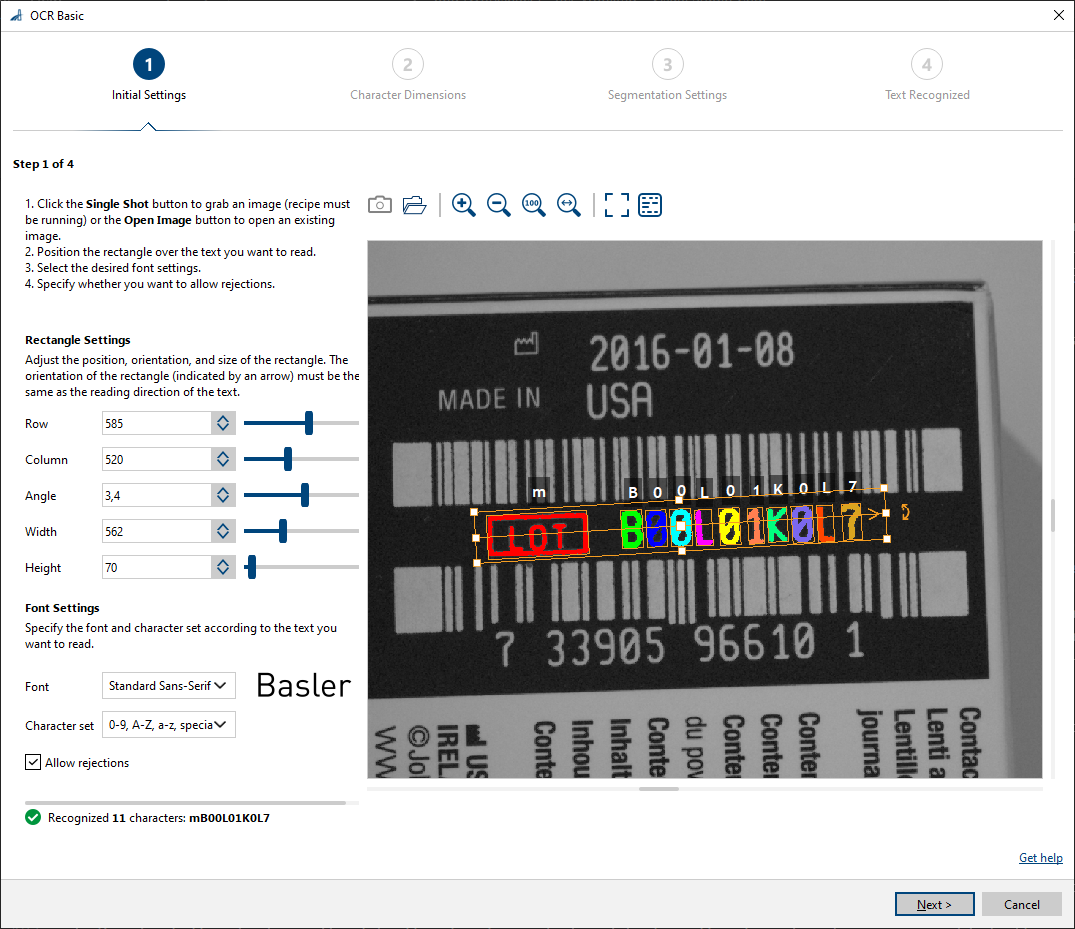Click the horizontal scrollbar below the image
The width and height of the screenshot is (1075, 929).
pyautogui.click(x=659, y=788)
